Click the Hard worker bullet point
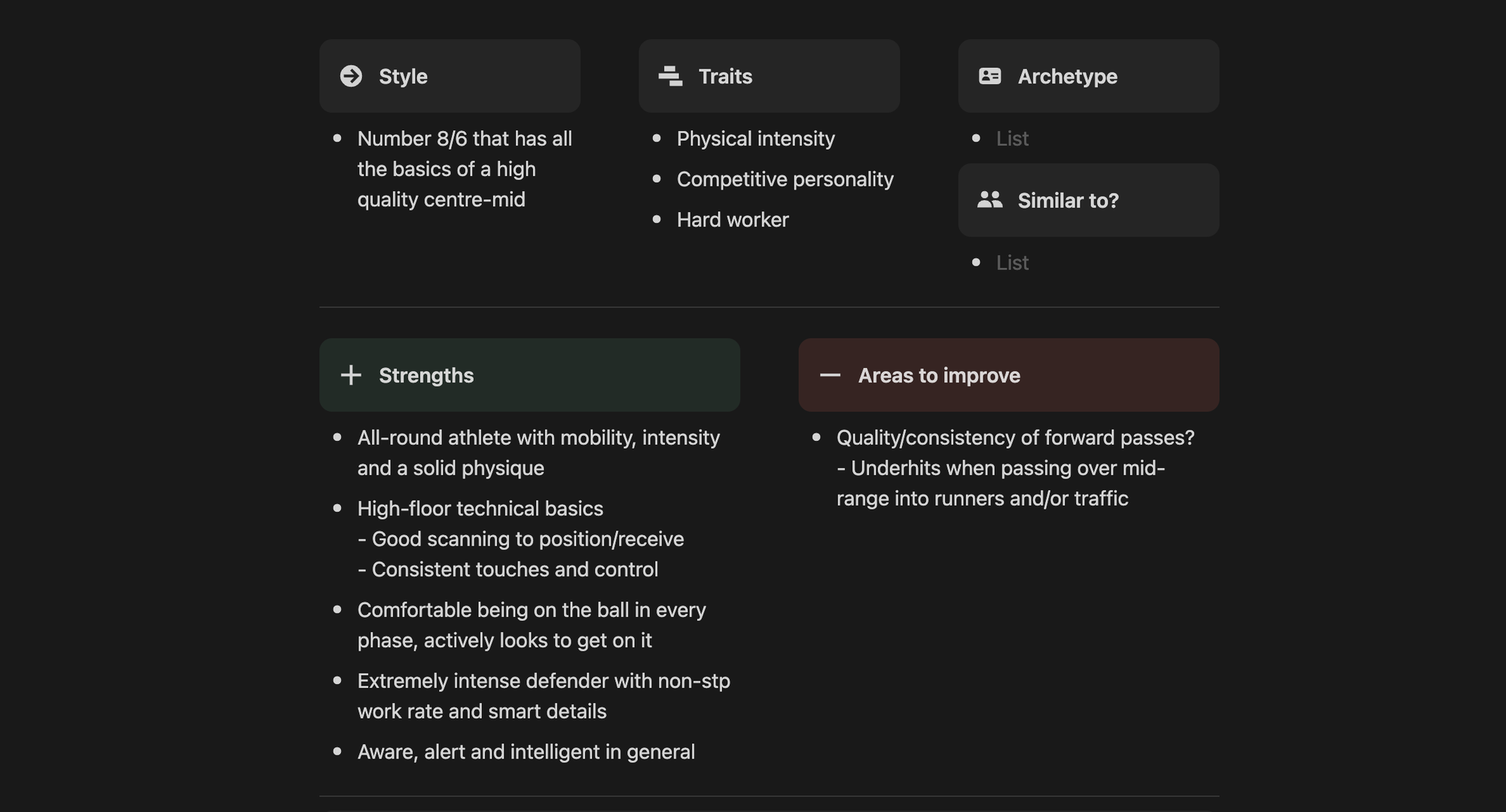This screenshot has height=812, width=1506. coord(733,219)
